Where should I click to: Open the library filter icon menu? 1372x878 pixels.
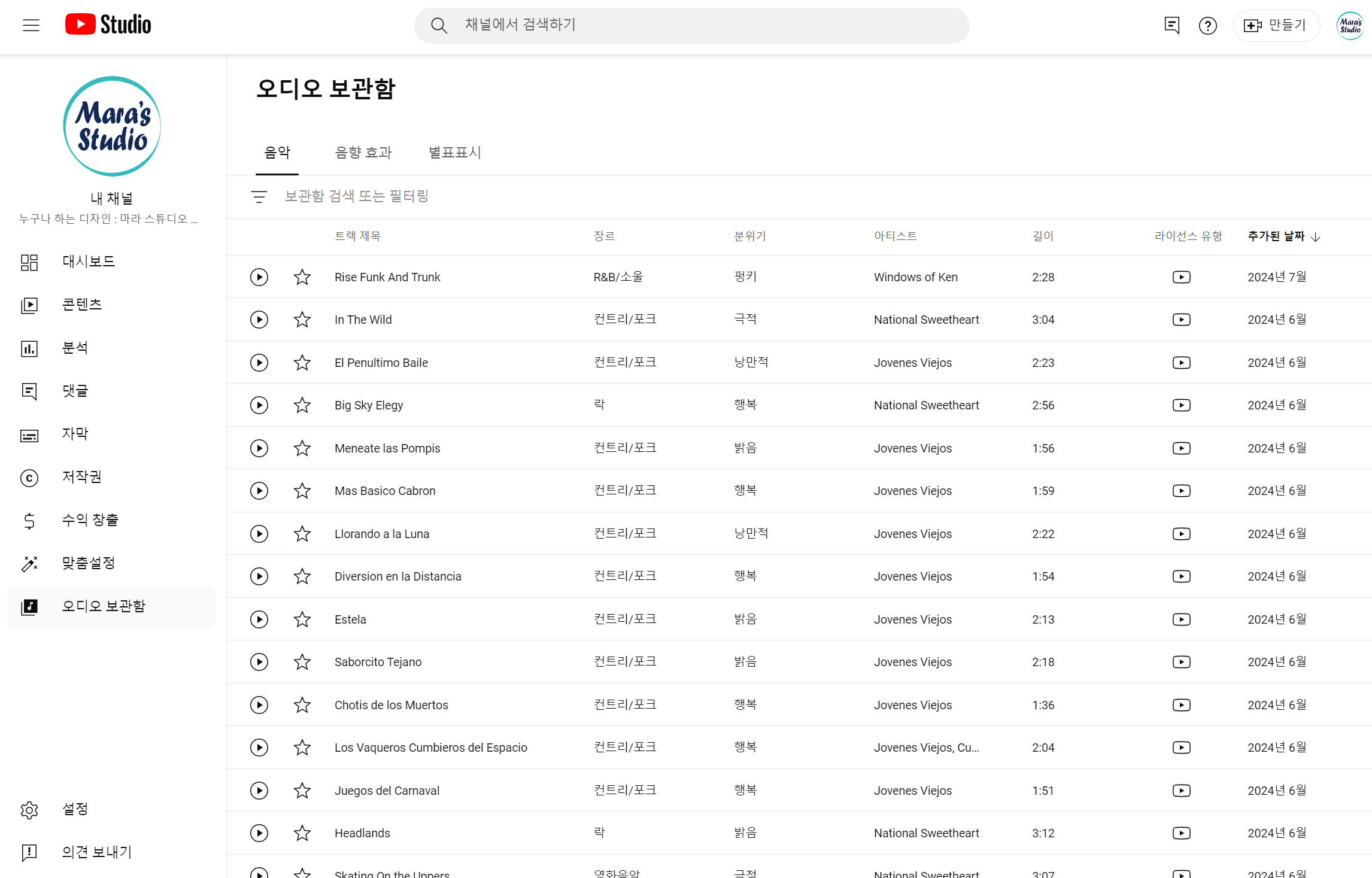click(x=259, y=196)
